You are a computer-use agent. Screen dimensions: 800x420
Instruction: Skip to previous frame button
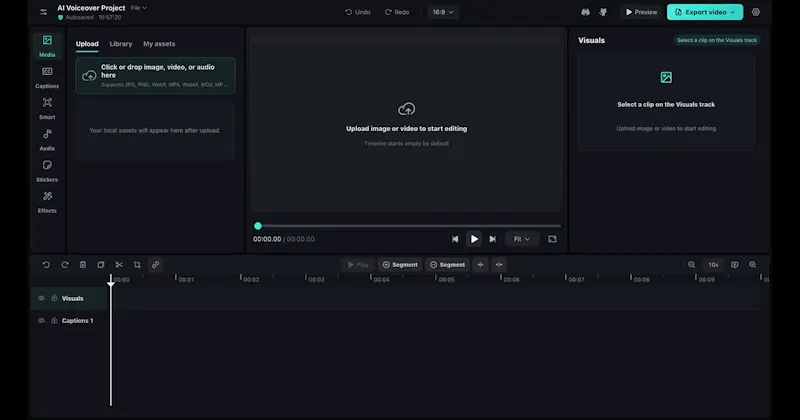455,239
